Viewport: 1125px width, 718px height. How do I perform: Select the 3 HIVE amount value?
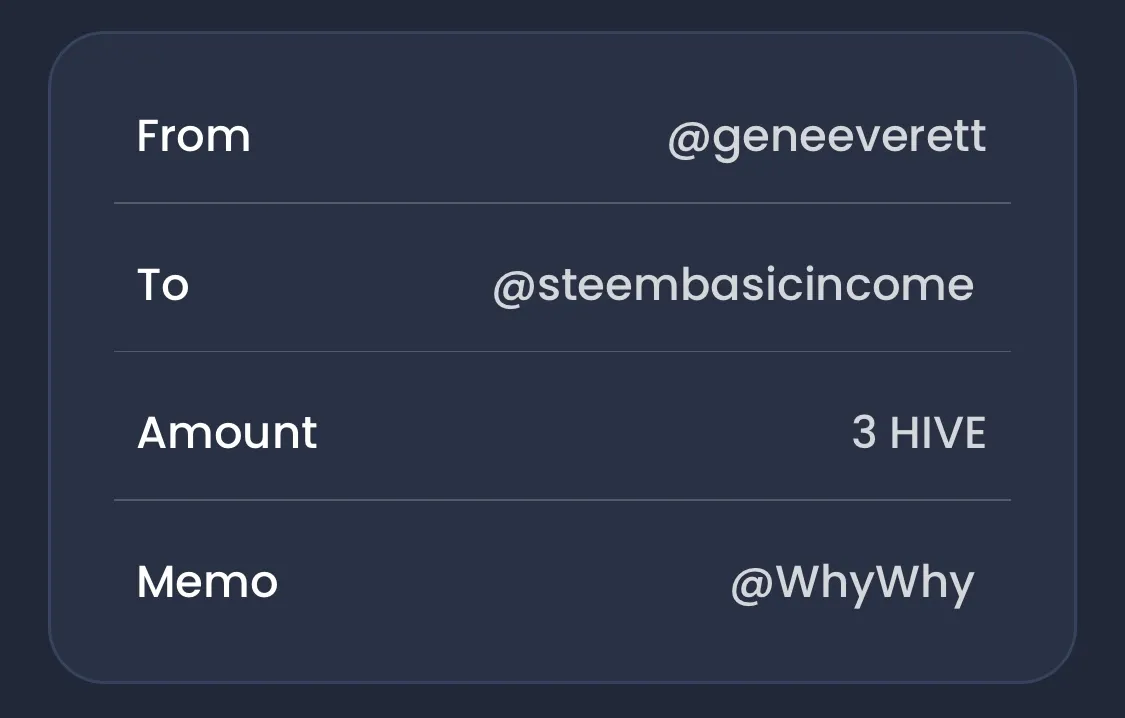point(919,433)
